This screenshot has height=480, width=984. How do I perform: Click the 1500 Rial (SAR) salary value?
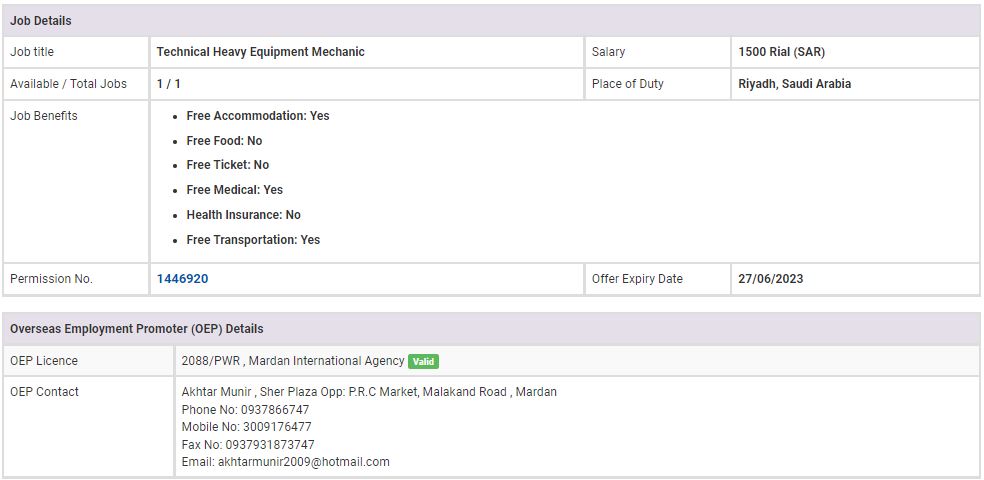(x=781, y=52)
